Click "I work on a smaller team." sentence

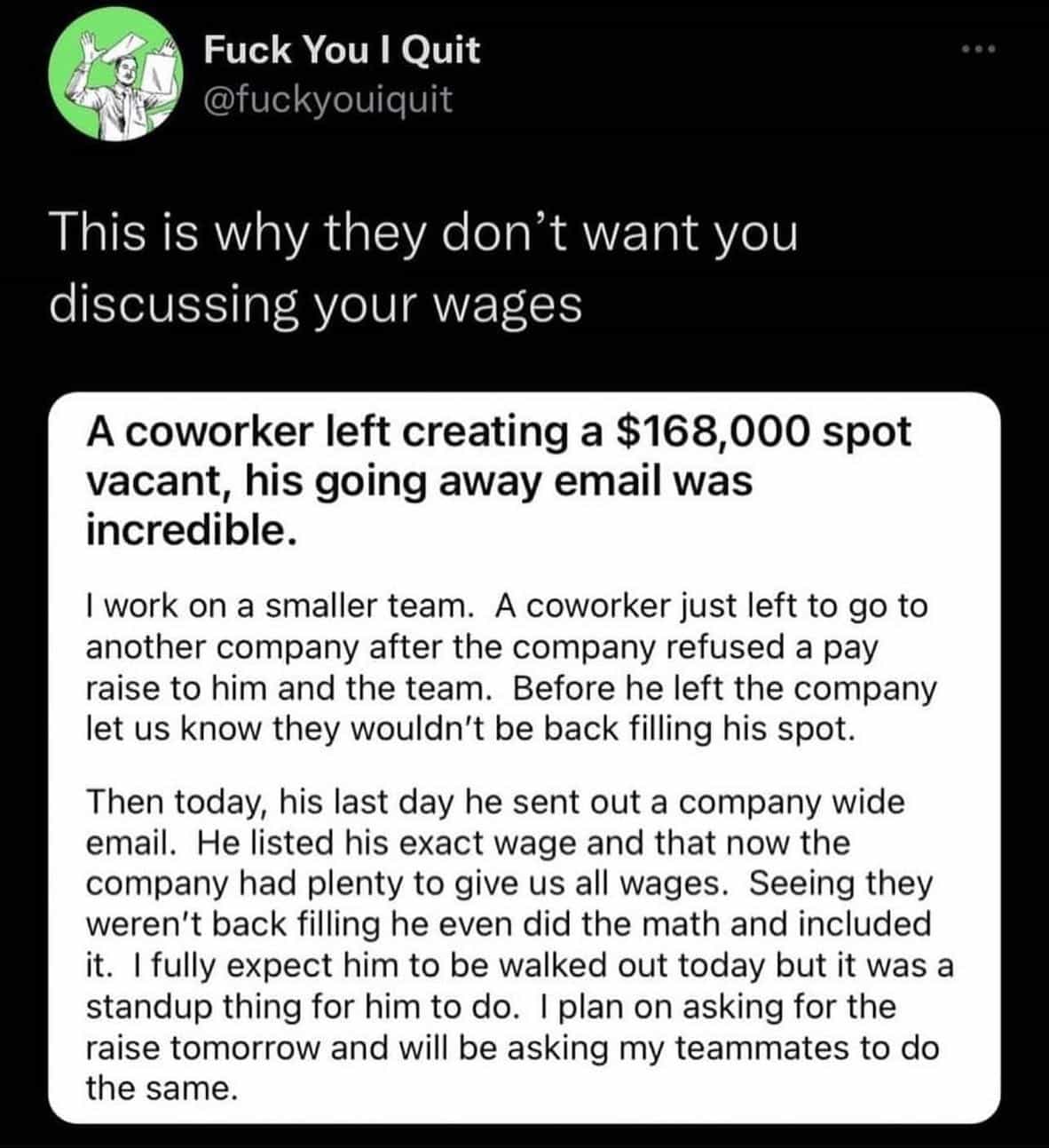point(277,606)
